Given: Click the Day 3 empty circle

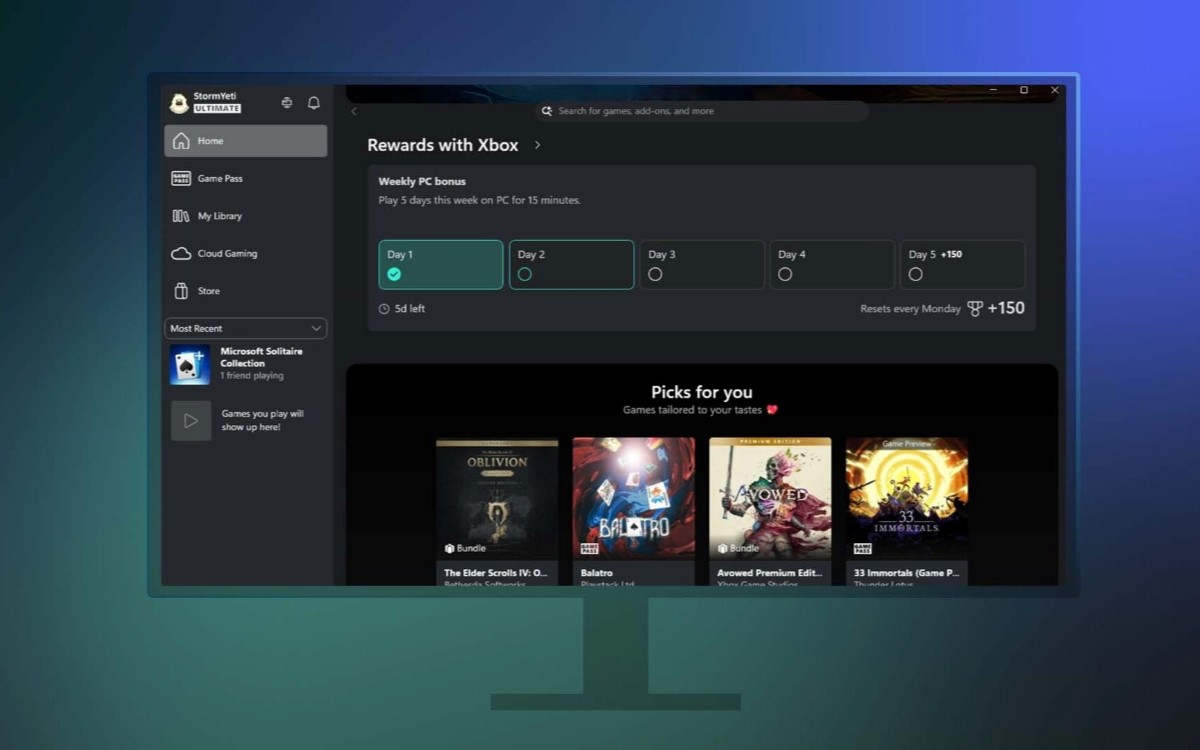Looking at the screenshot, I should coord(655,274).
